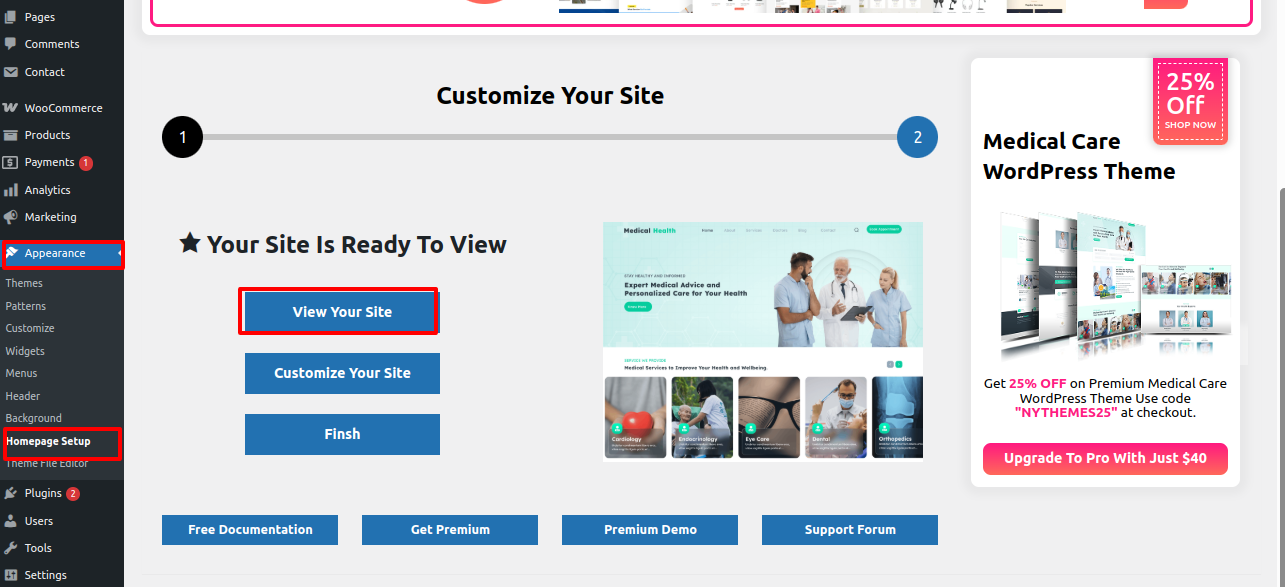Select Homepage Setup in the sidebar
The width and height of the screenshot is (1285, 587).
coord(48,441)
